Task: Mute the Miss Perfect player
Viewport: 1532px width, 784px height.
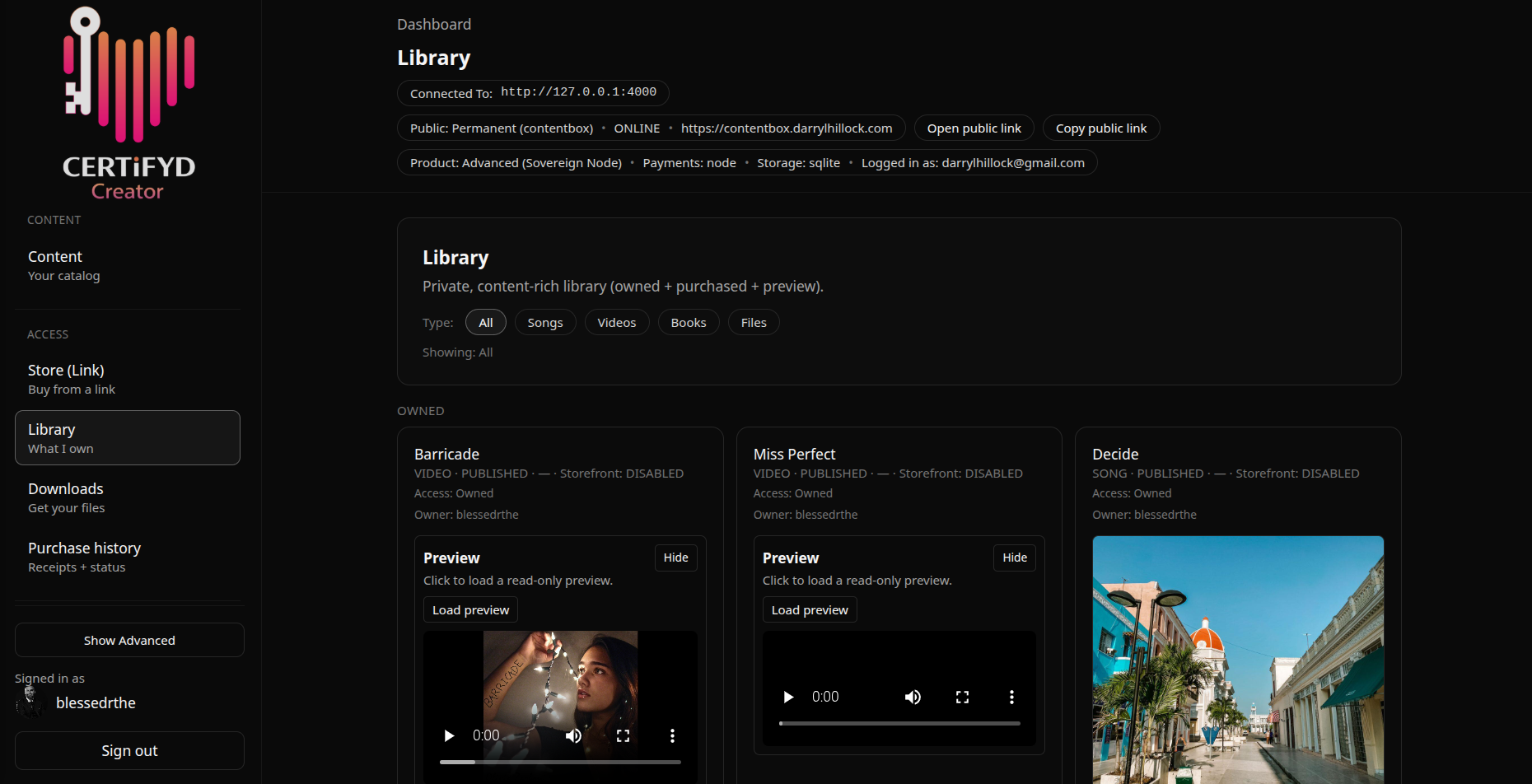Action: click(x=913, y=696)
